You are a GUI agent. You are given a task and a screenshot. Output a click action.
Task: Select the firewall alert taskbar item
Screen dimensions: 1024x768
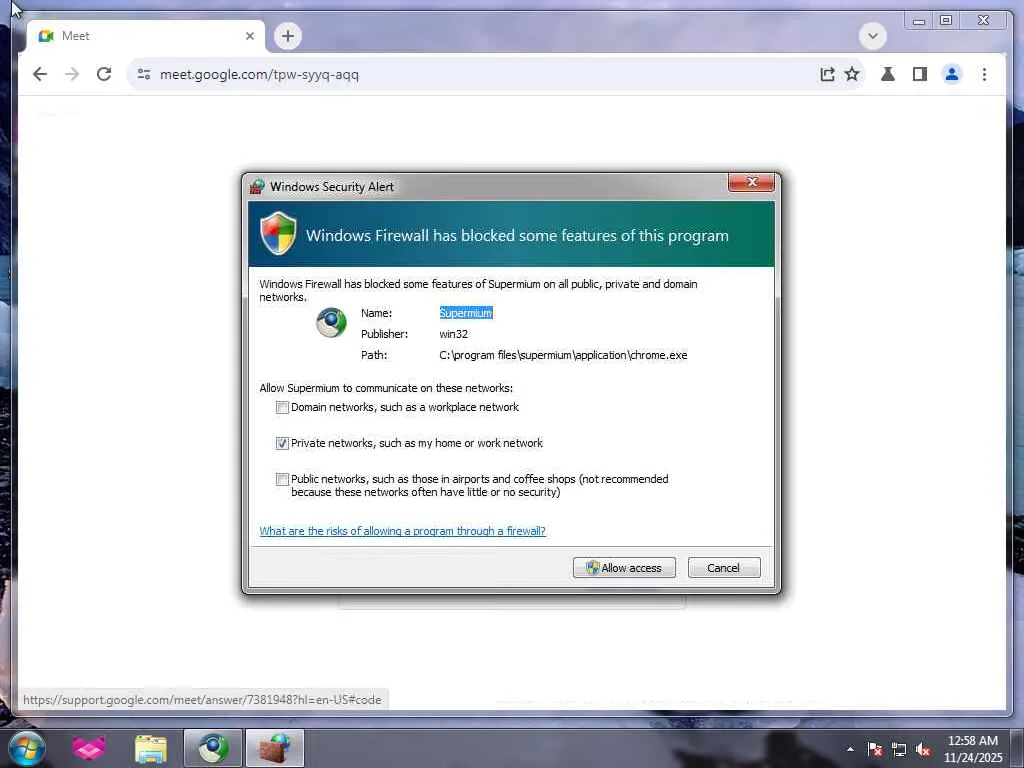pos(275,748)
